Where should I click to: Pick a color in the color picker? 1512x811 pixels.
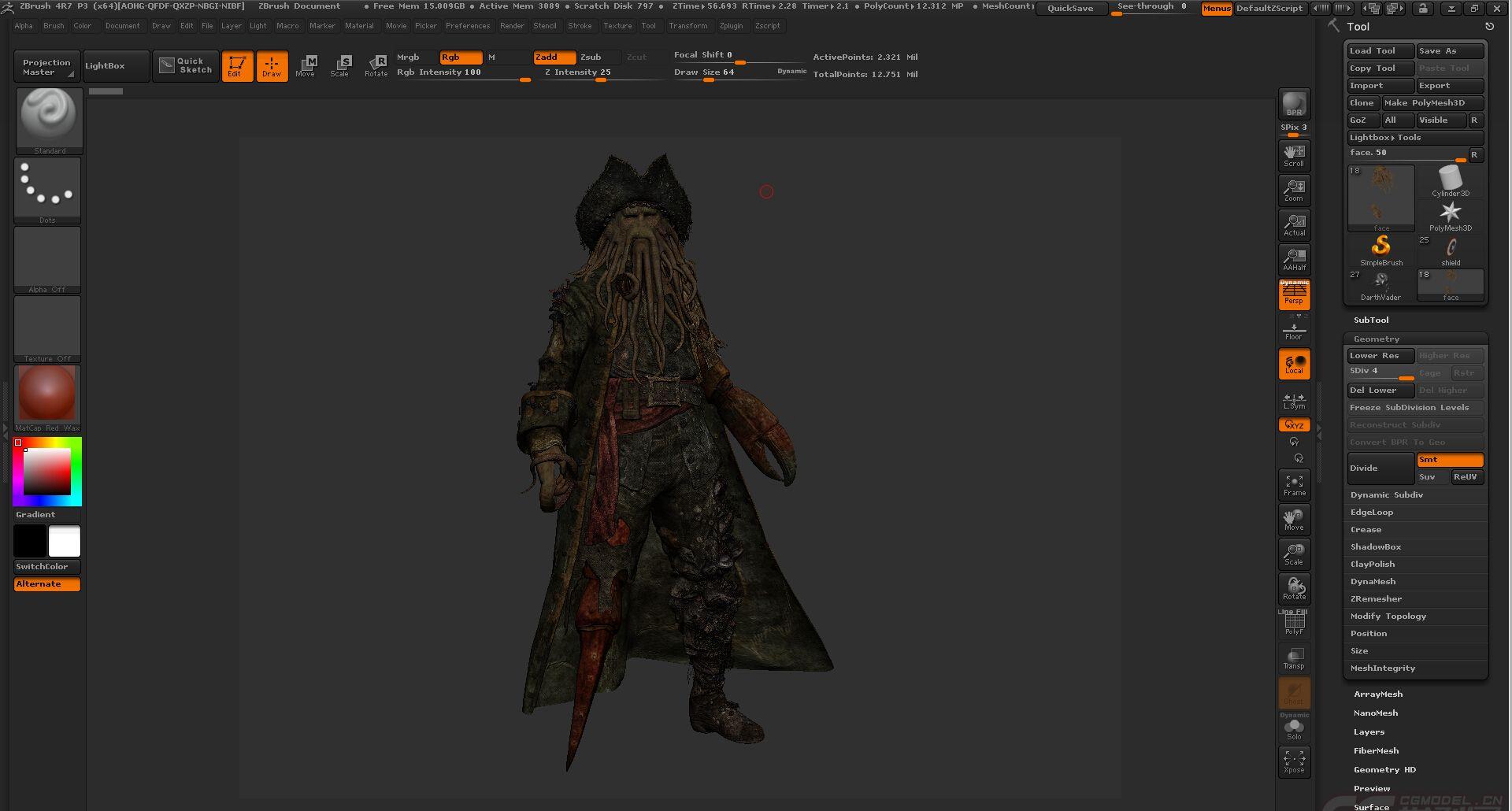point(47,471)
